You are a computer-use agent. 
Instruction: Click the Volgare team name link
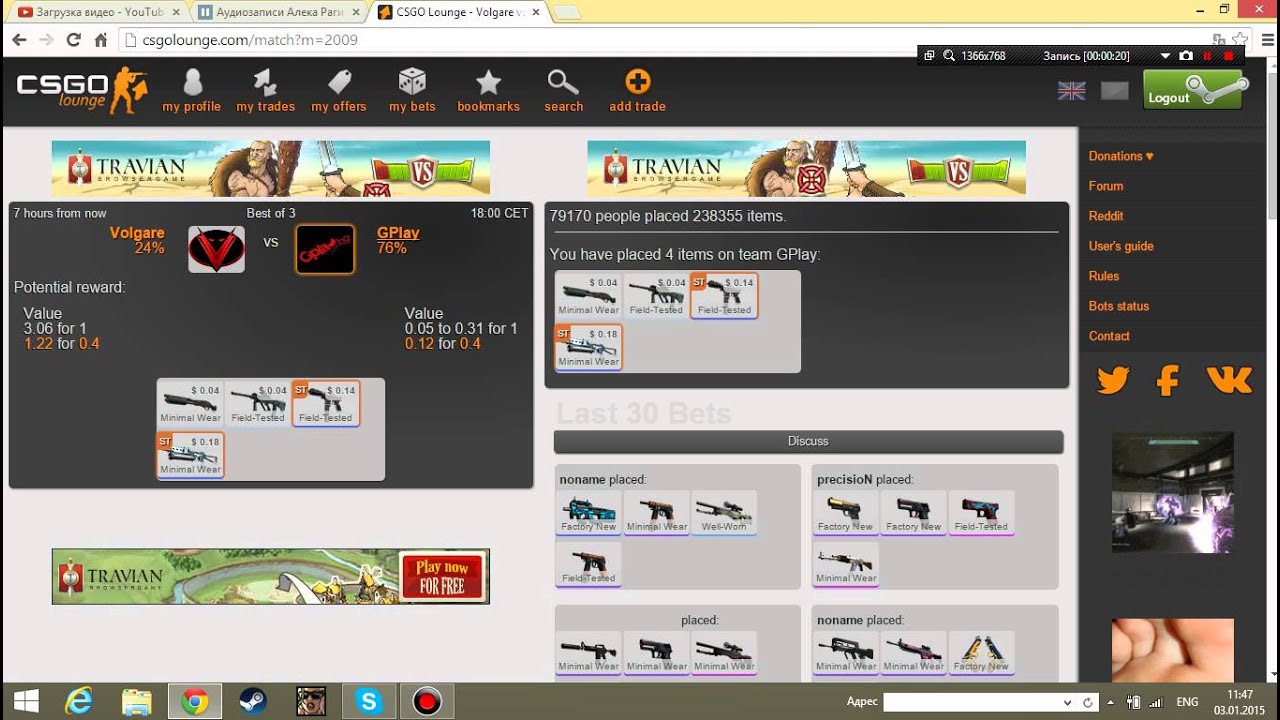pos(136,233)
